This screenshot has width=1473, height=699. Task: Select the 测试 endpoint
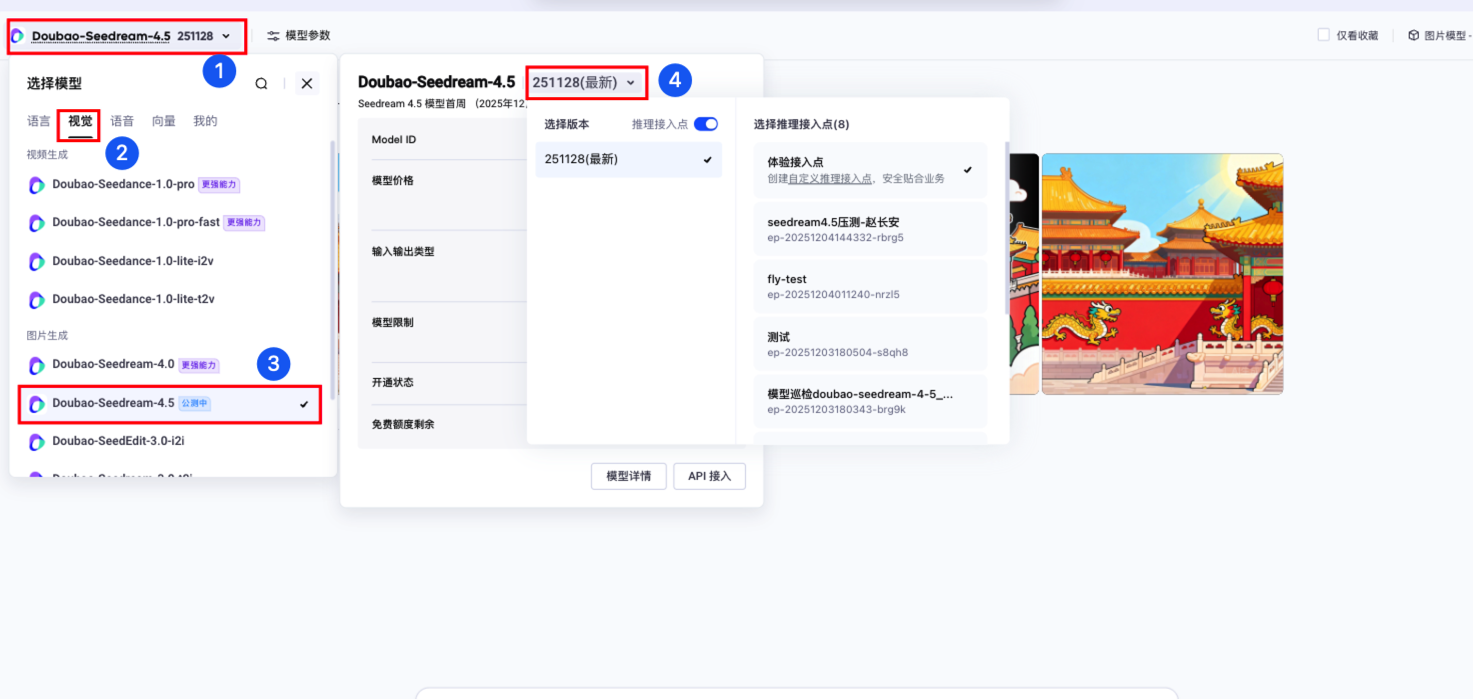pos(870,344)
